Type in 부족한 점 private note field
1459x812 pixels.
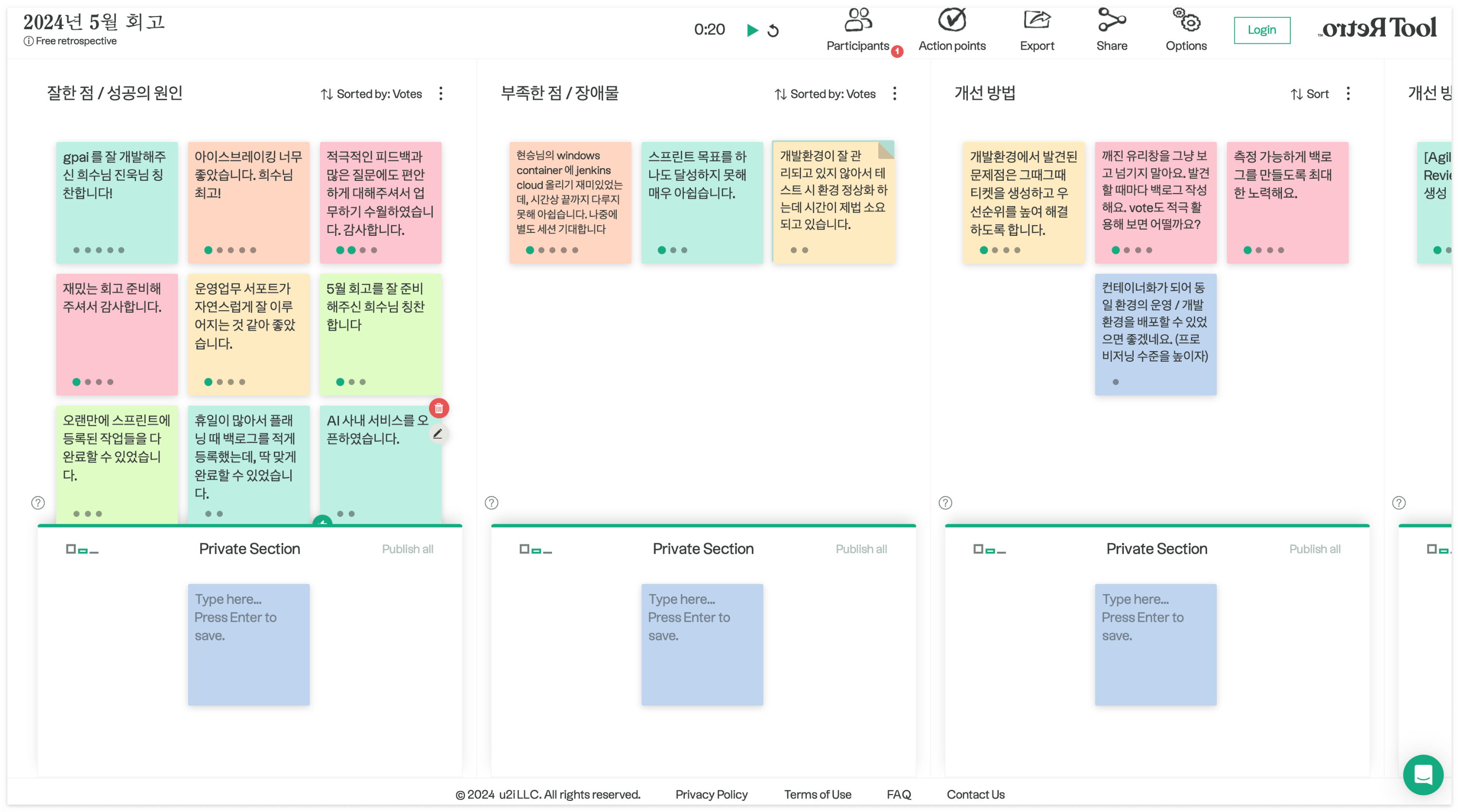pos(702,644)
